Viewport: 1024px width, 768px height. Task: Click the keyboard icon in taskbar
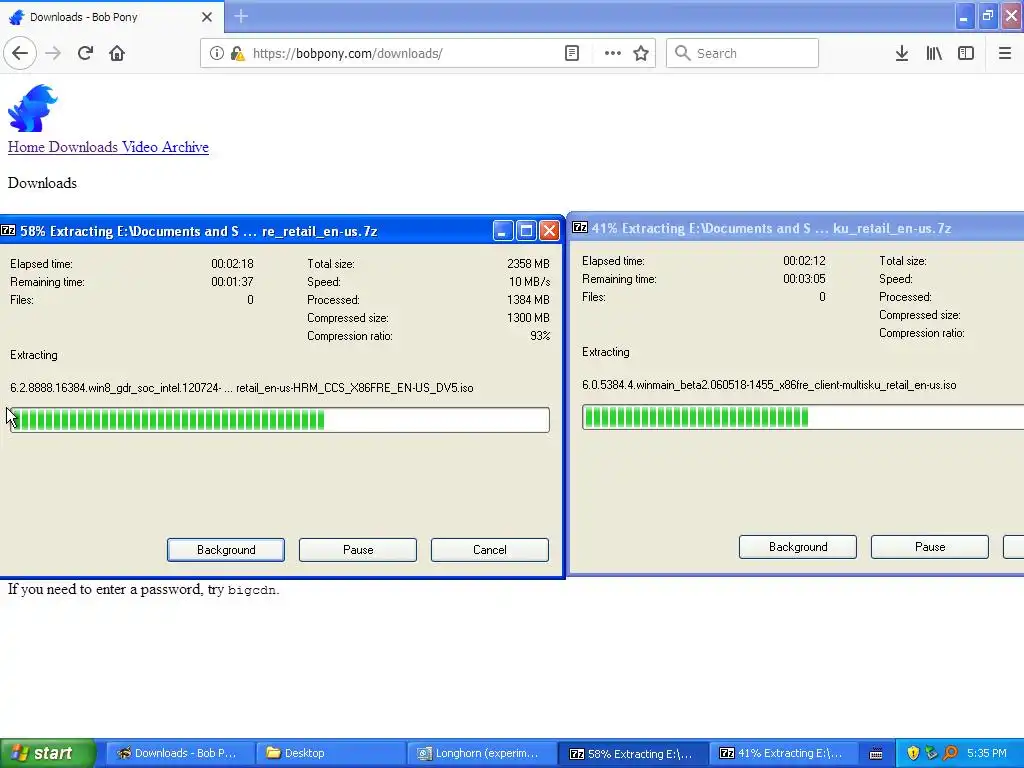[x=876, y=754]
